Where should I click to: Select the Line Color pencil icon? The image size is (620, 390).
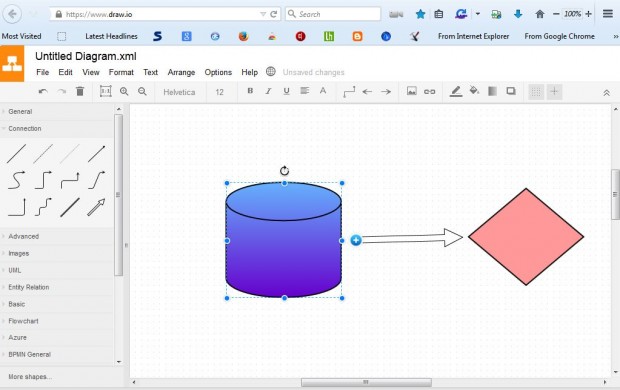click(x=456, y=91)
